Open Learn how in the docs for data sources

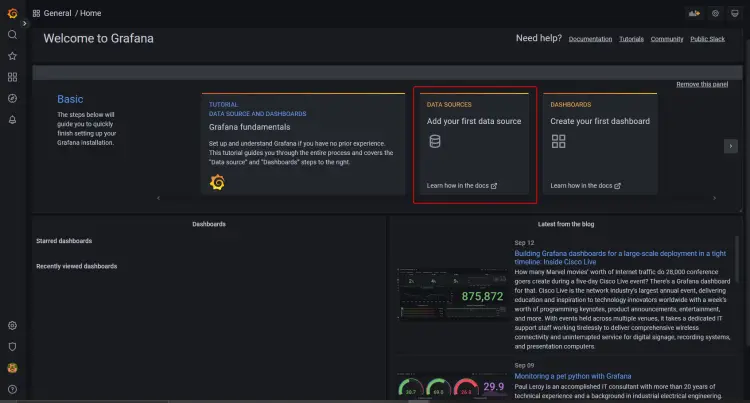462,185
